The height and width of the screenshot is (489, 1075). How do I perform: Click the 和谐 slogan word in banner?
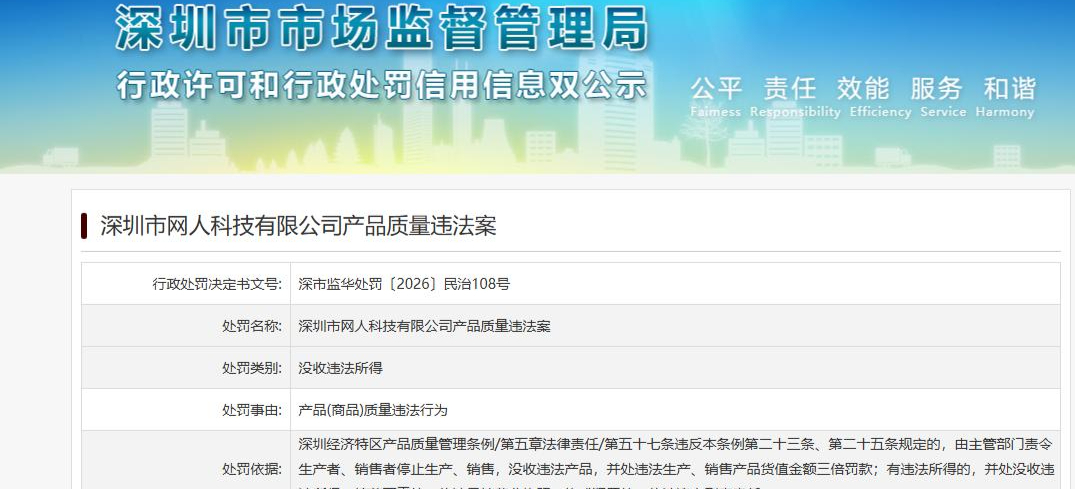click(x=1010, y=88)
